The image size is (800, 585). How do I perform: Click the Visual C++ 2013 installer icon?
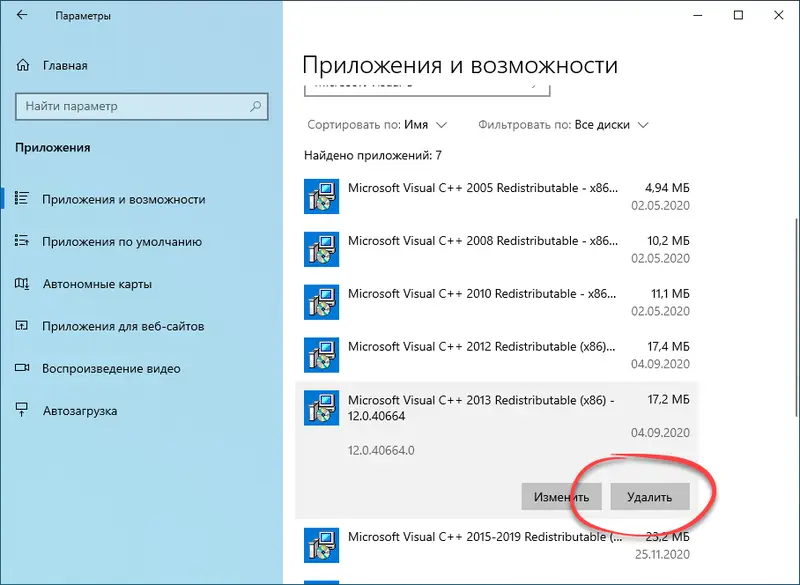[321, 408]
